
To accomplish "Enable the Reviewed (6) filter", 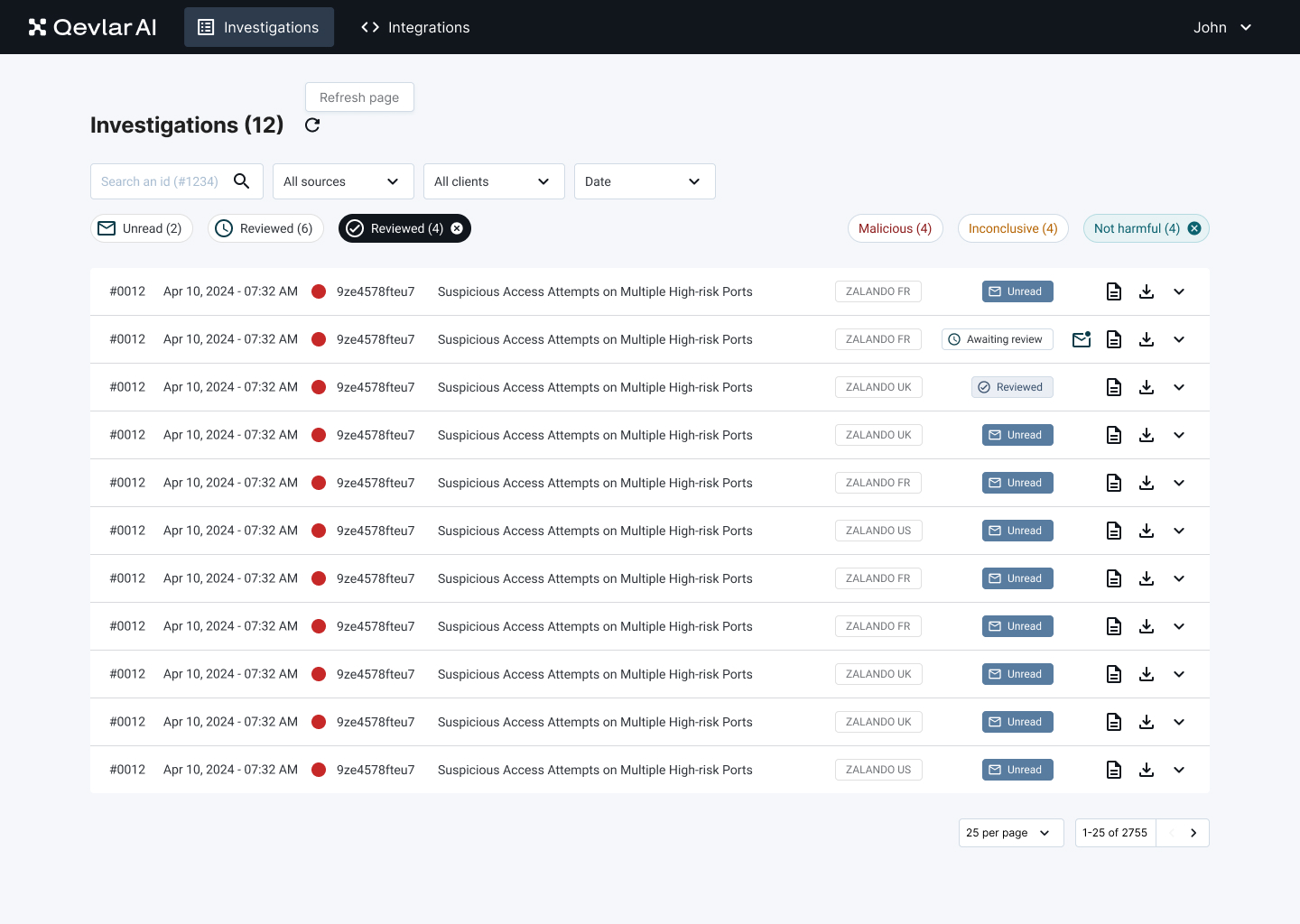I will 265,228.
